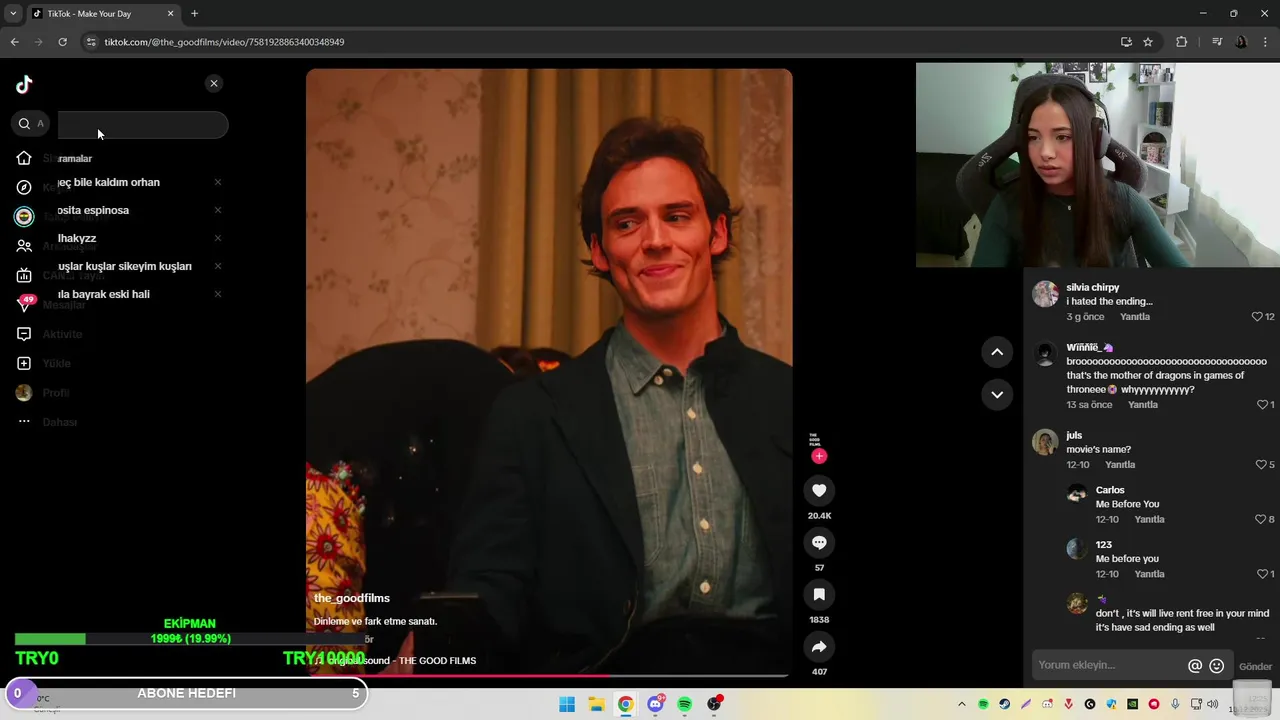Like juls's 'movie's name?' comment
The height and width of the screenshot is (720, 1280).
click(1261, 465)
